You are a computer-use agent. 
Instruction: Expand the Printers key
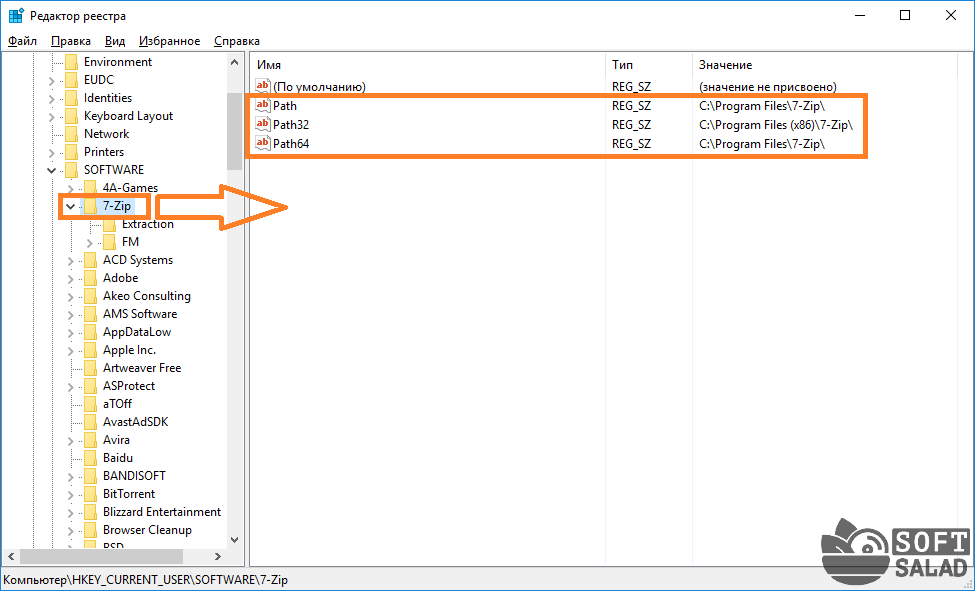click(52, 152)
